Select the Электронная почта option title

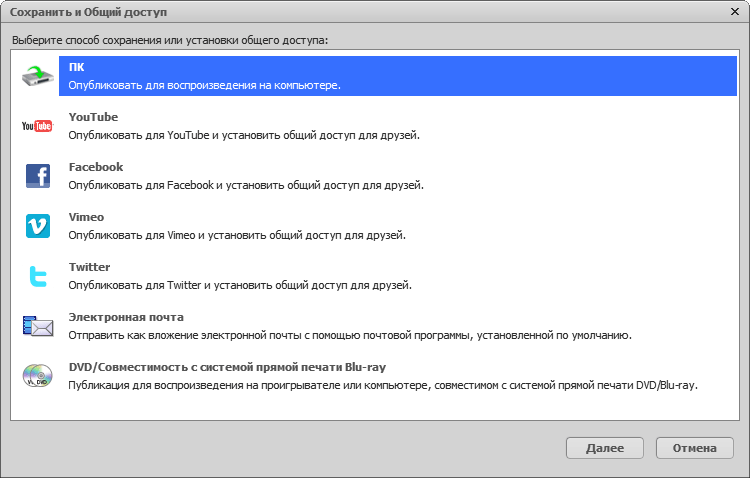click(x=126, y=317)
